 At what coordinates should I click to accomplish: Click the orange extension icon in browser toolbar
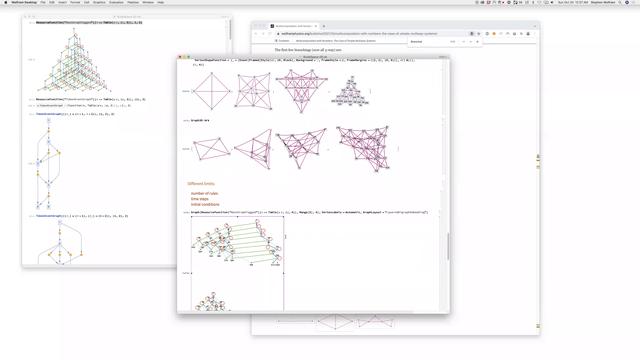point(494,34)
